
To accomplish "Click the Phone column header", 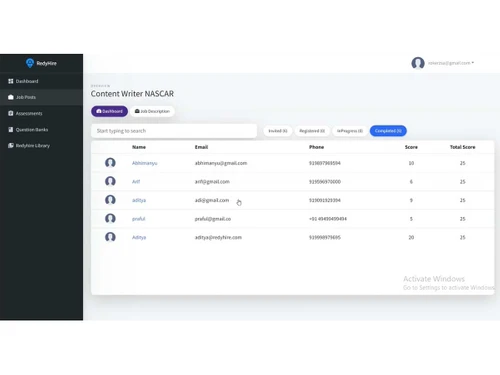I will [316, 147].
